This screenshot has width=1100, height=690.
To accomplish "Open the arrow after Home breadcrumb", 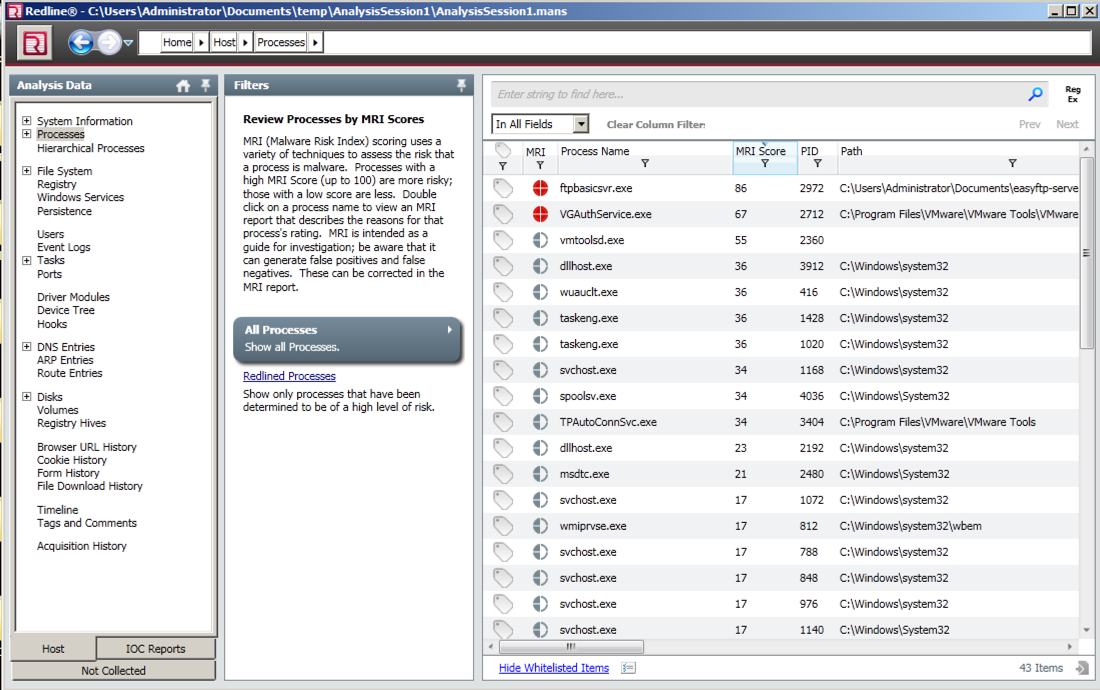I will click(x=201, y=42).
